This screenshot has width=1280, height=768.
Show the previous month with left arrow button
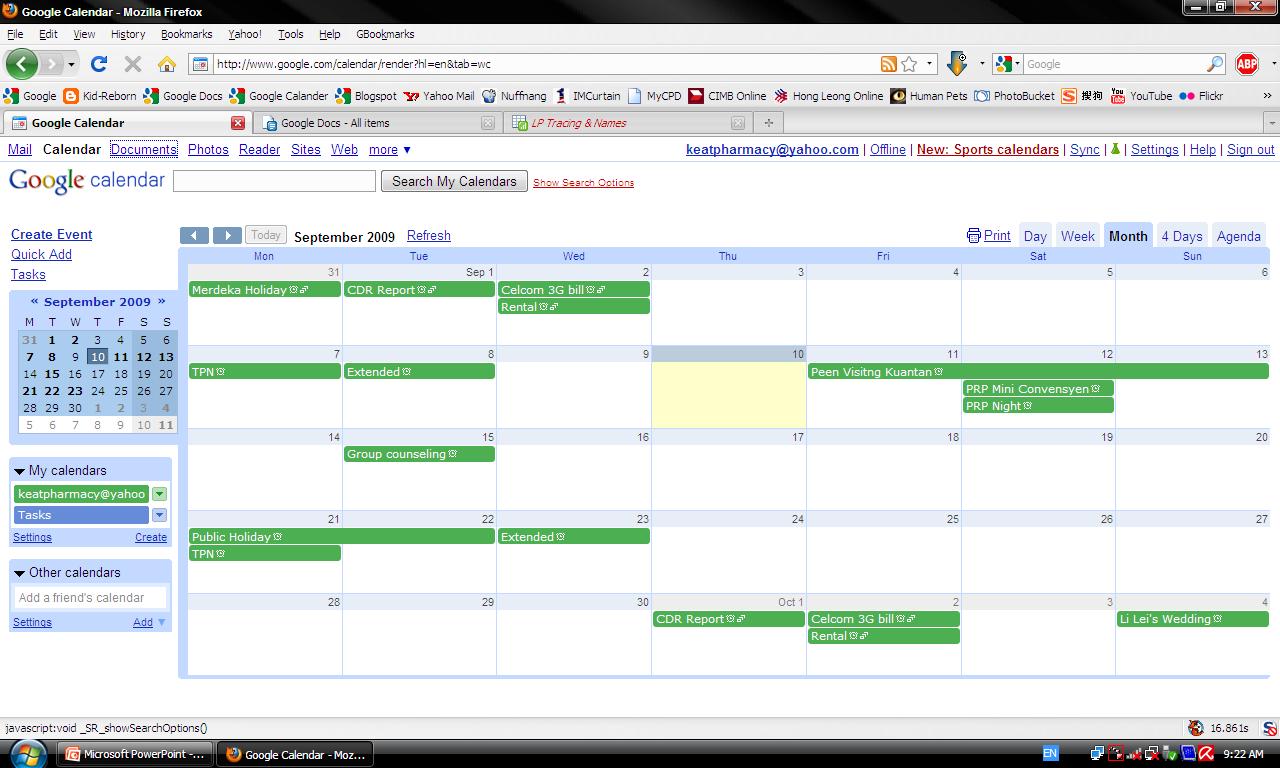click(x=194, y=236)
